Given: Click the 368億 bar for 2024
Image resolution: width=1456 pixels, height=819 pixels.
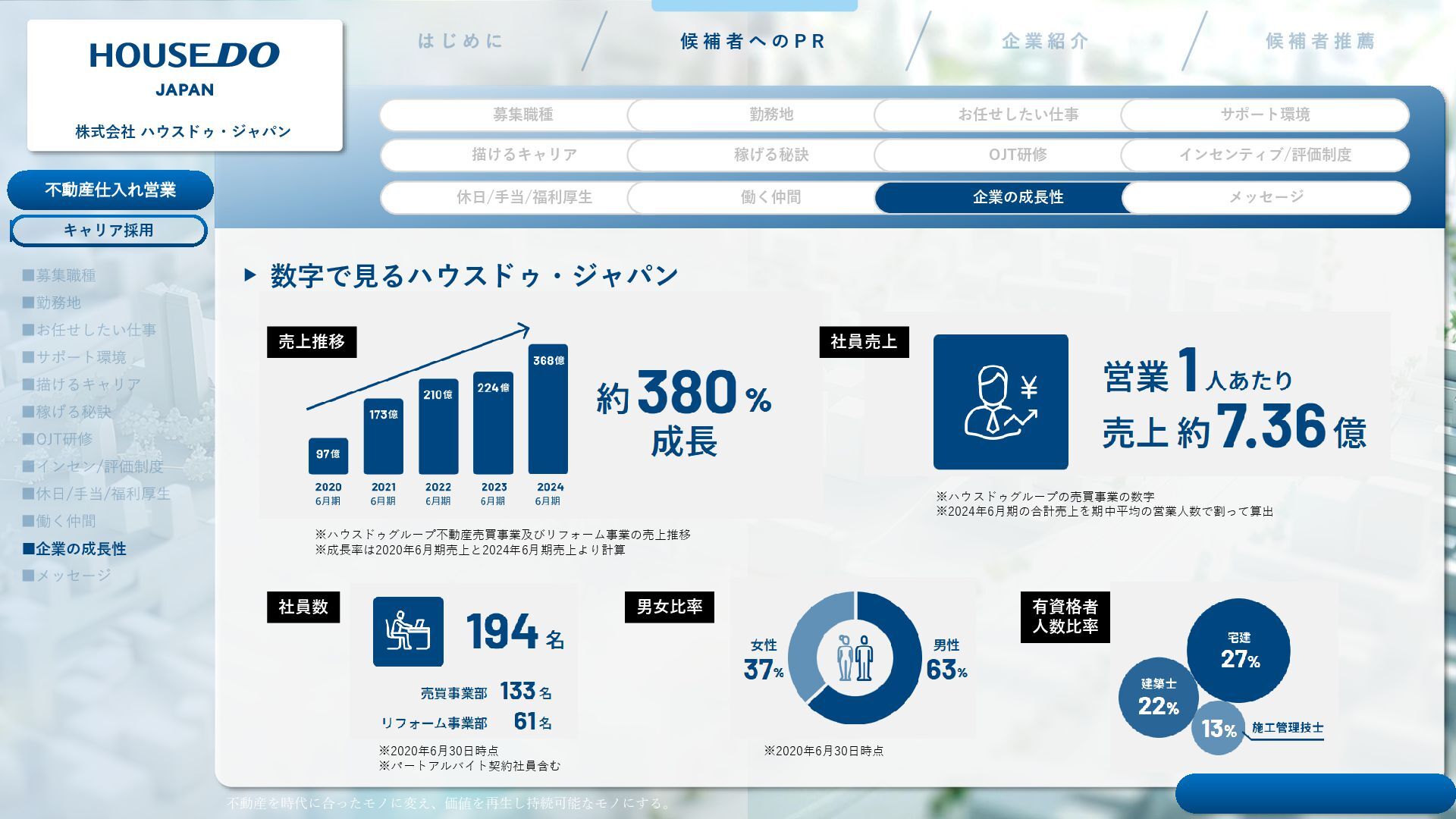Looking at the screenshot, I should [x=548, y=409].
